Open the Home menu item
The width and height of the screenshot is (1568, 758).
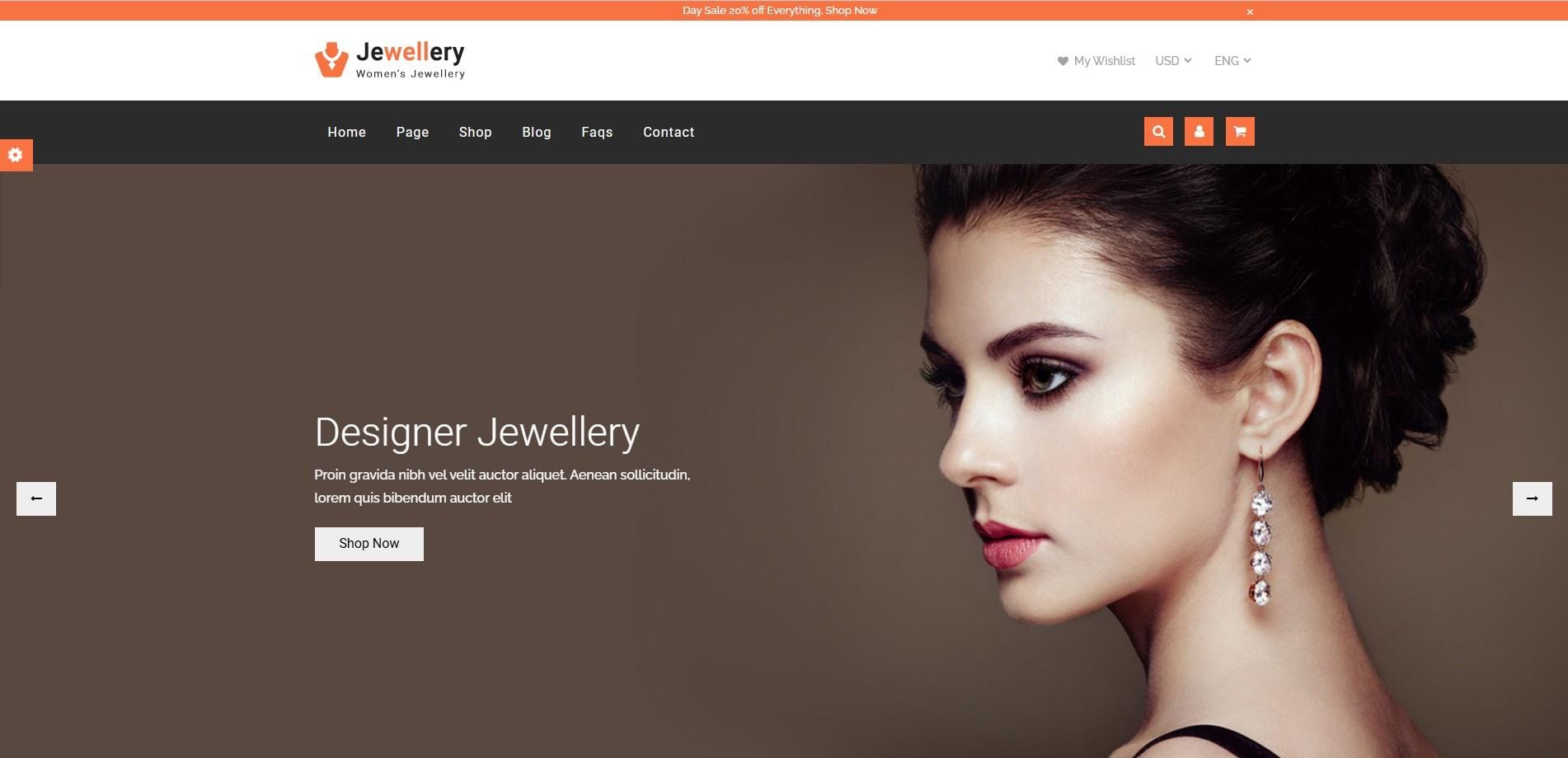(x=346, y=132)
